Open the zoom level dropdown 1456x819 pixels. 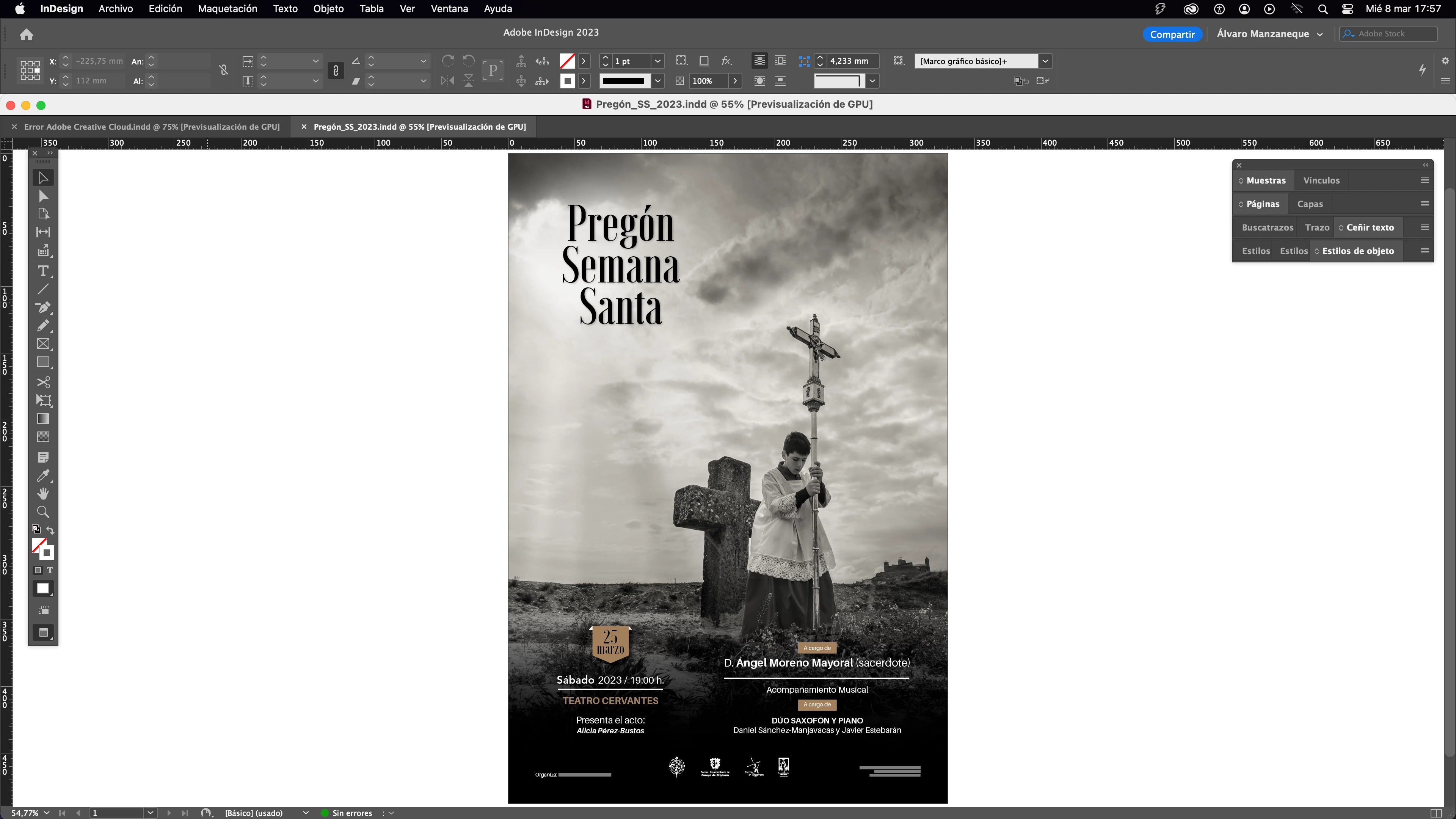[47, 813]
